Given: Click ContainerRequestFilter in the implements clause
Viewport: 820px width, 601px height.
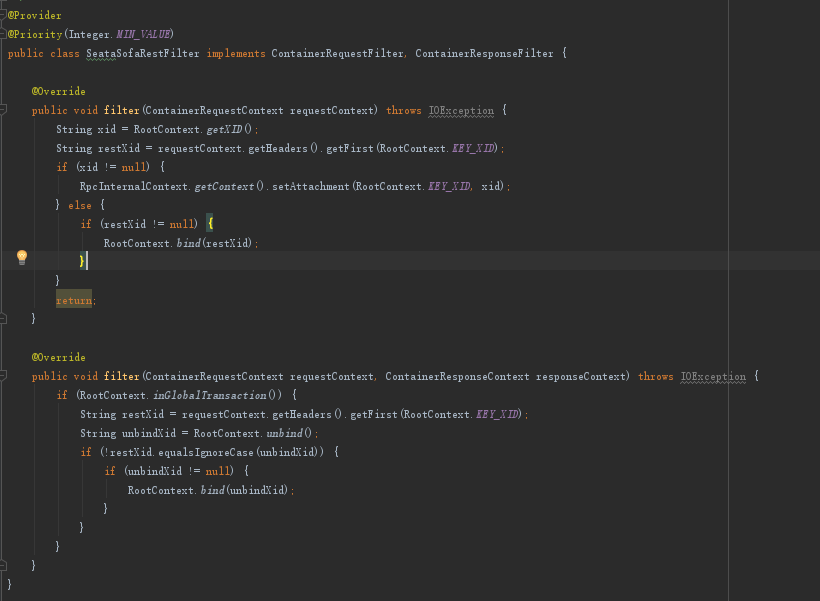Looking at the screenshot, I should 337,53.
